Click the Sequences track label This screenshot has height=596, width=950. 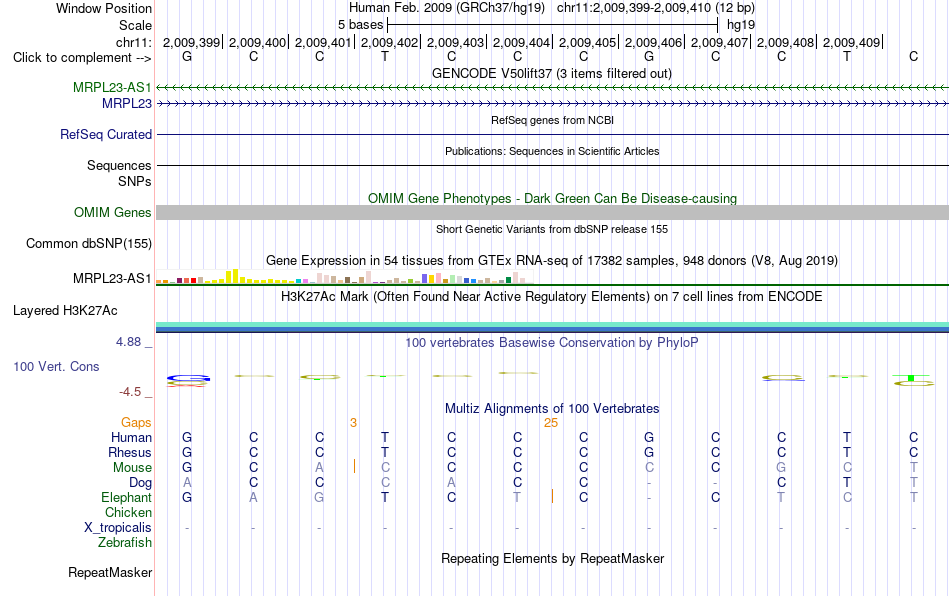(x=119, y=165)
